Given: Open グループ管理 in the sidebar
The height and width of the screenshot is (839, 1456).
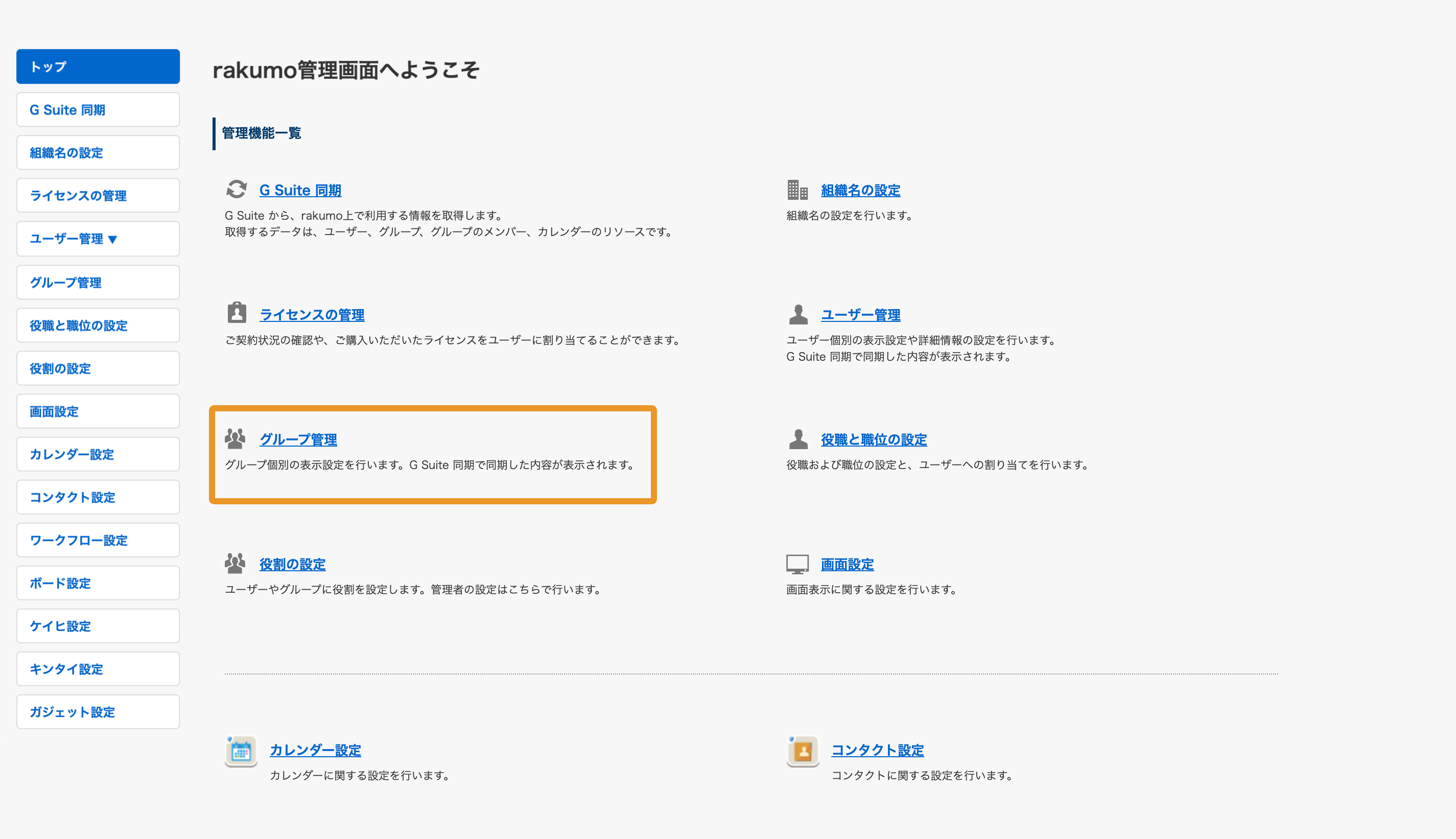Looking at the screenshot, I should 98,283.
